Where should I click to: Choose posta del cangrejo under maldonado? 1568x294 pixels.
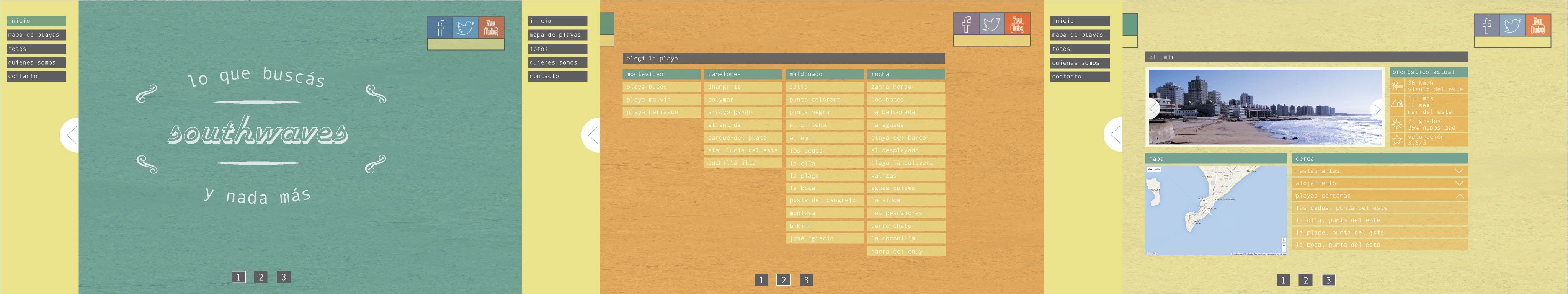(x=824, y=200)
